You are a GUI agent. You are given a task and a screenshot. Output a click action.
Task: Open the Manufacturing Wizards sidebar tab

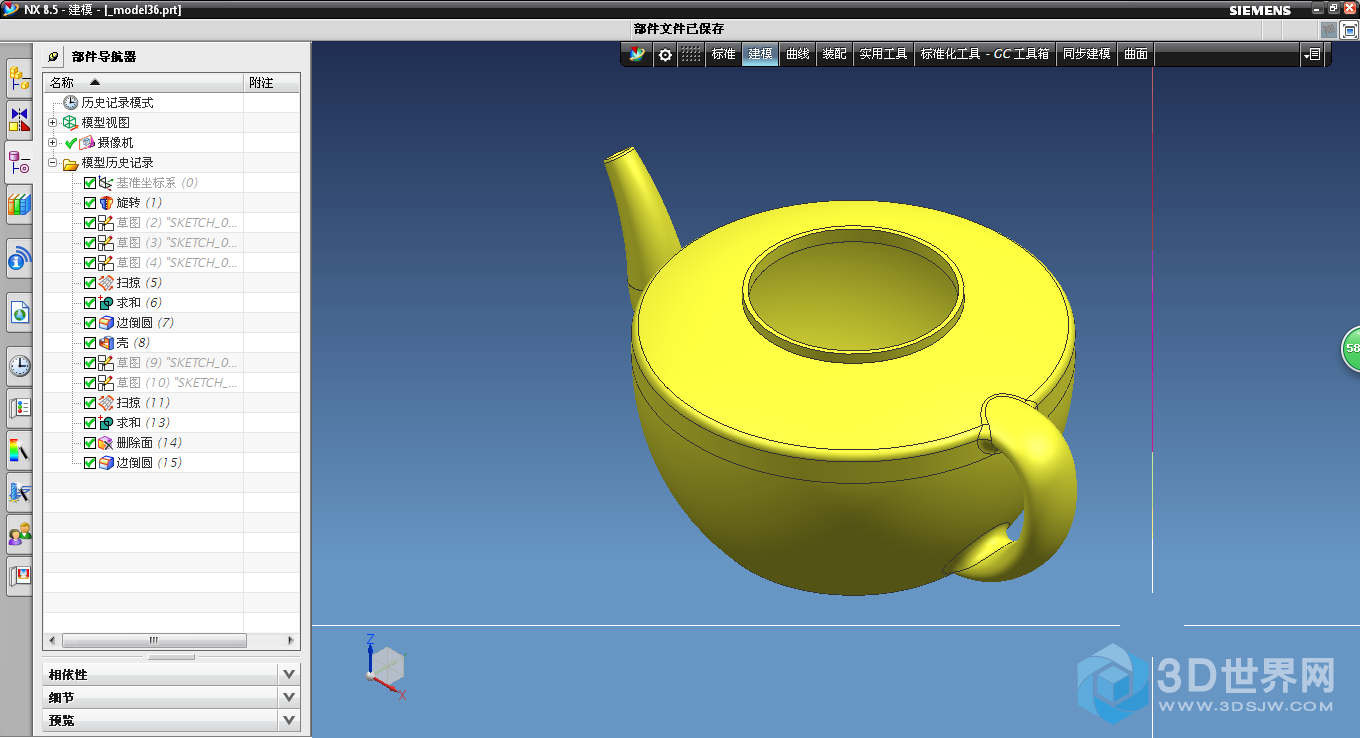(x=19, y=491)
